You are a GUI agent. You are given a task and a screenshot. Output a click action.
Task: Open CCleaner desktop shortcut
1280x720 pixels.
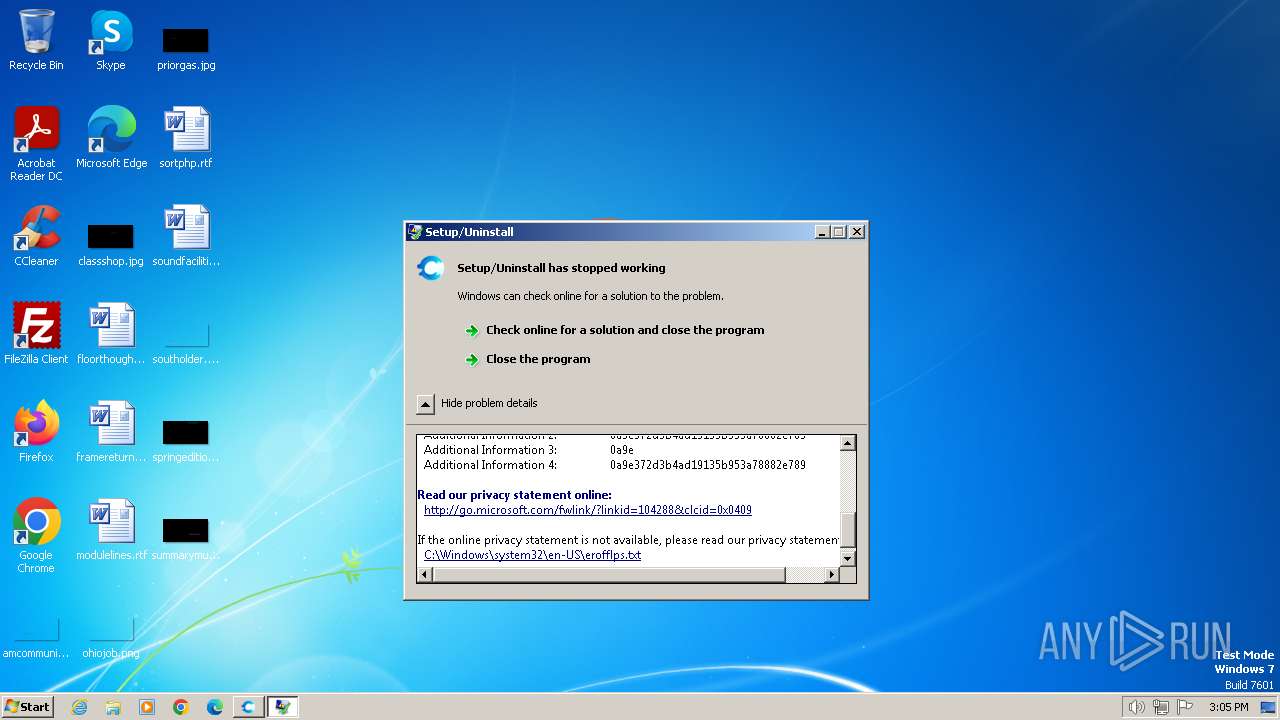pyautogui.click(x=36, y=235)
